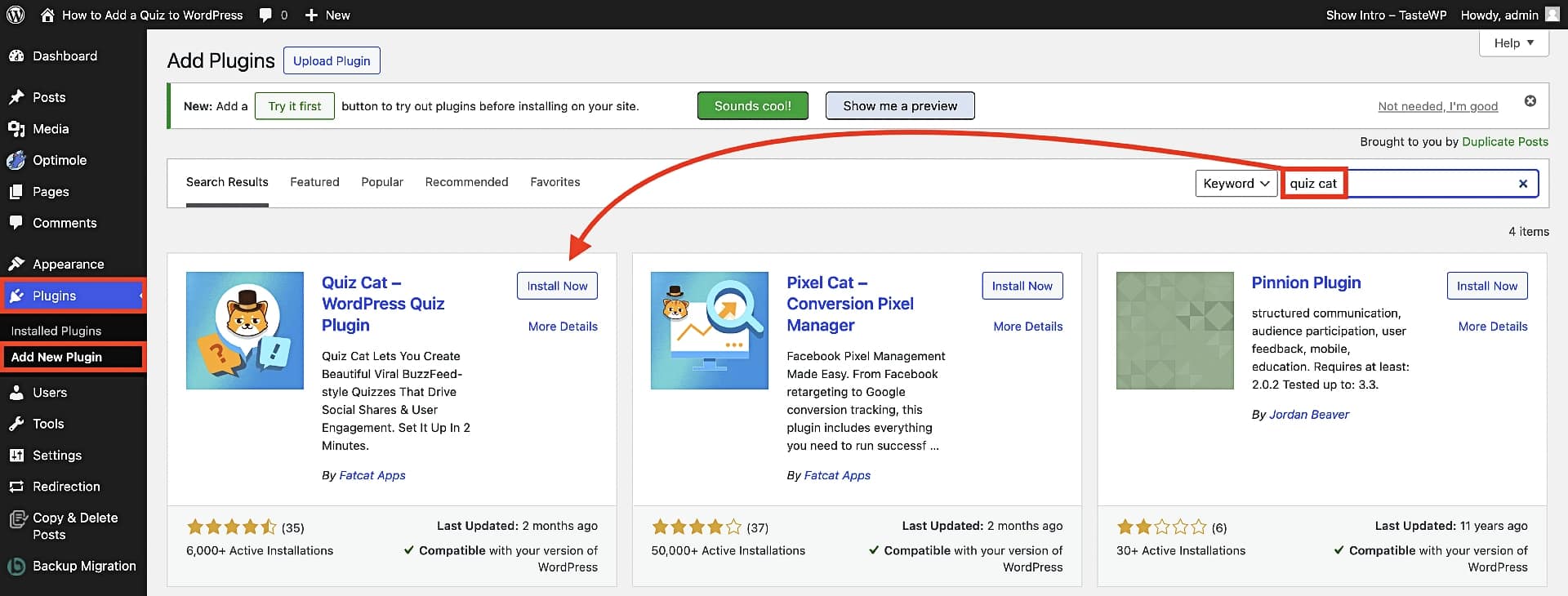1568x596 pixels.
Task: Open Quiz Cat – WordPress Quiz Plugin title
Action: pos(383,304)
